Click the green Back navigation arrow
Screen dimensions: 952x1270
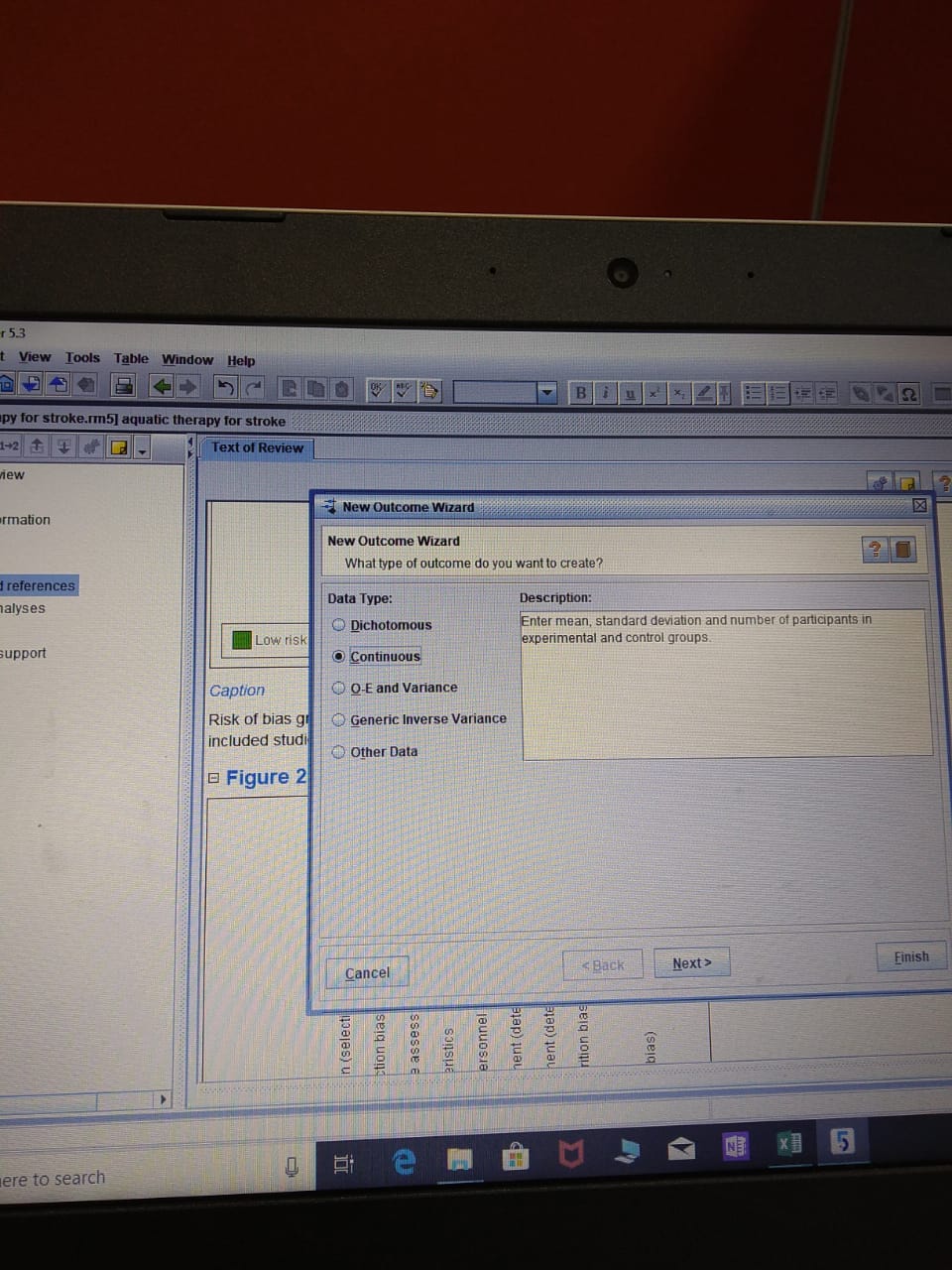(x=162, y=386)
